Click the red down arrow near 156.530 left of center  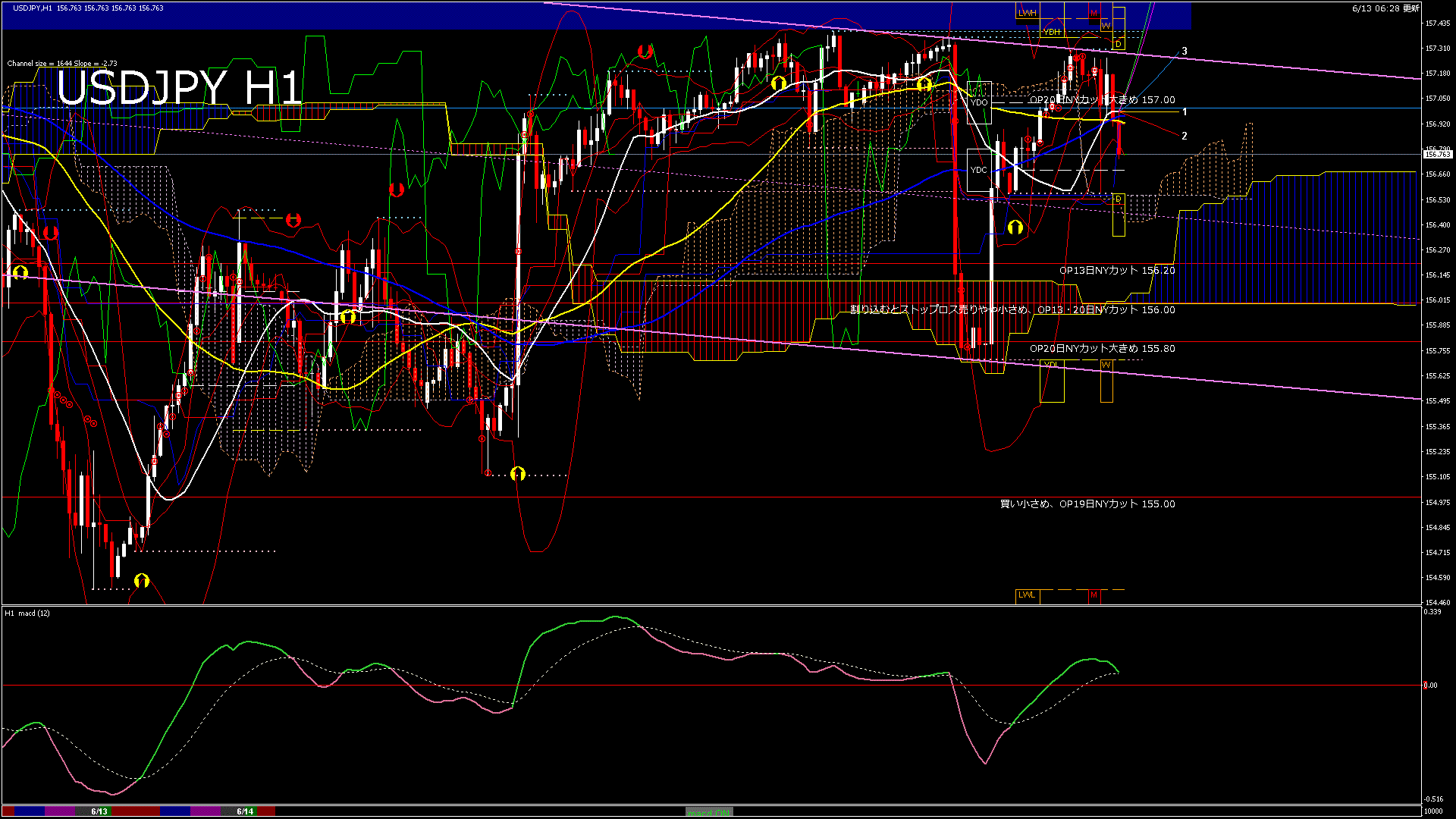tap(397, 190)
